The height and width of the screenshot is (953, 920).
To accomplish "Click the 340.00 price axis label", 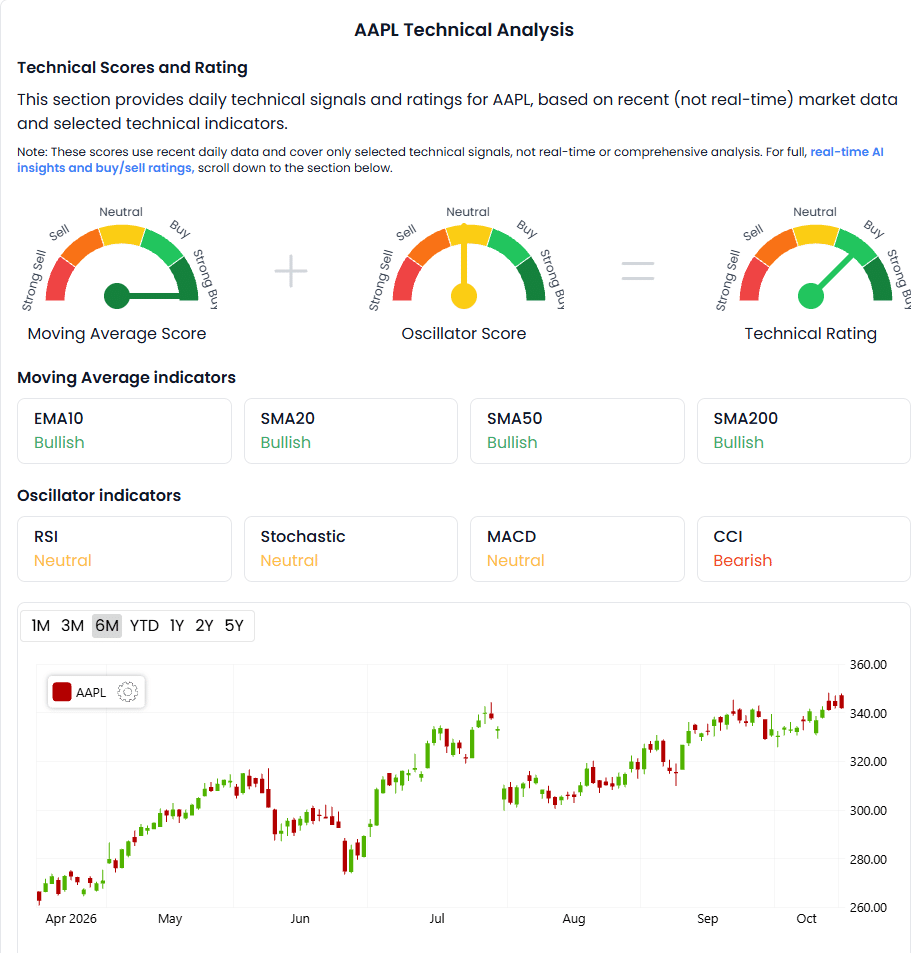I will pyautogui.click(x=868, y=714).
